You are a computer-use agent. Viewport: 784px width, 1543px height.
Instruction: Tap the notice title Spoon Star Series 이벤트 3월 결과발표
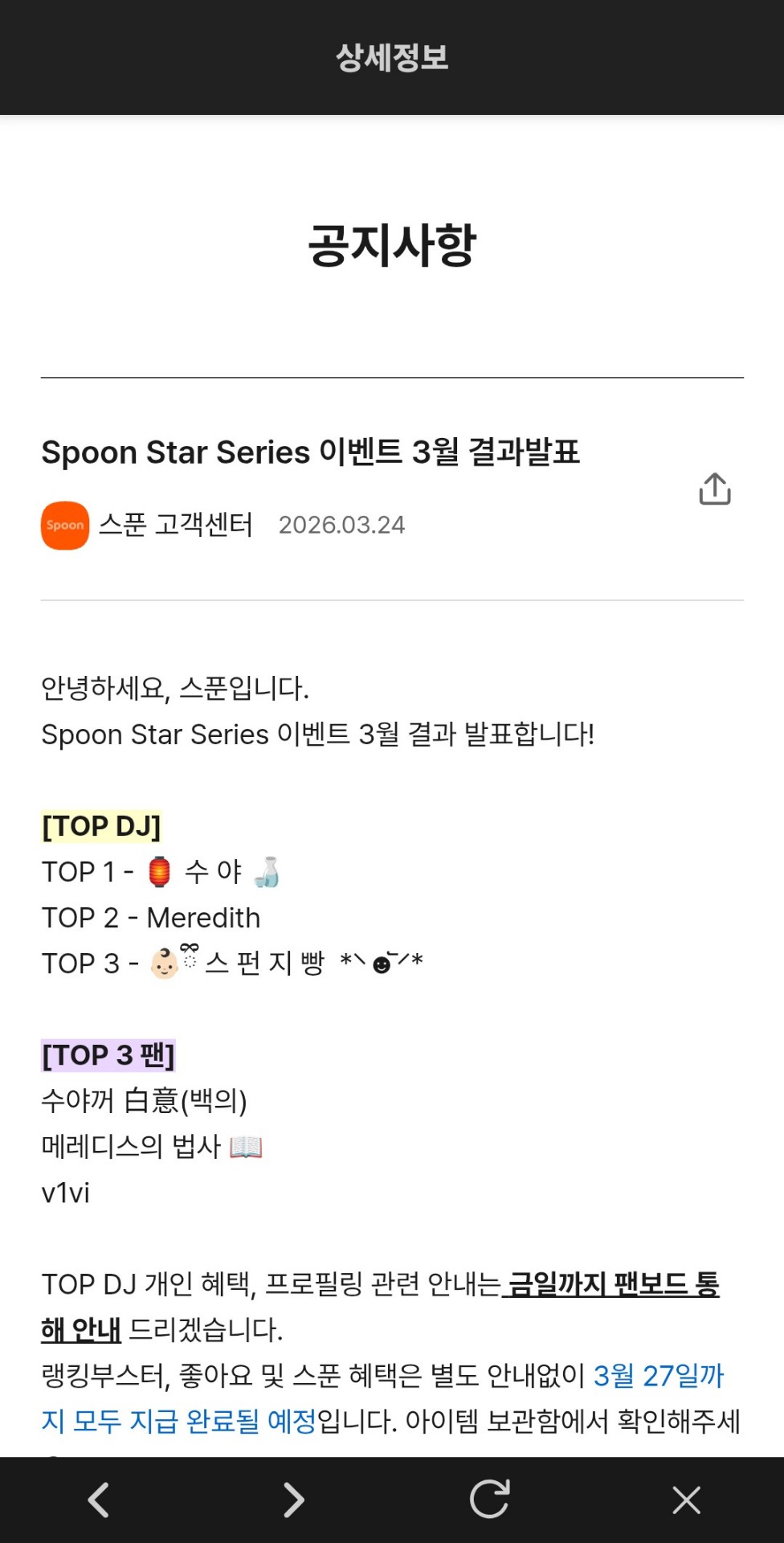click(x=310, y=452)
